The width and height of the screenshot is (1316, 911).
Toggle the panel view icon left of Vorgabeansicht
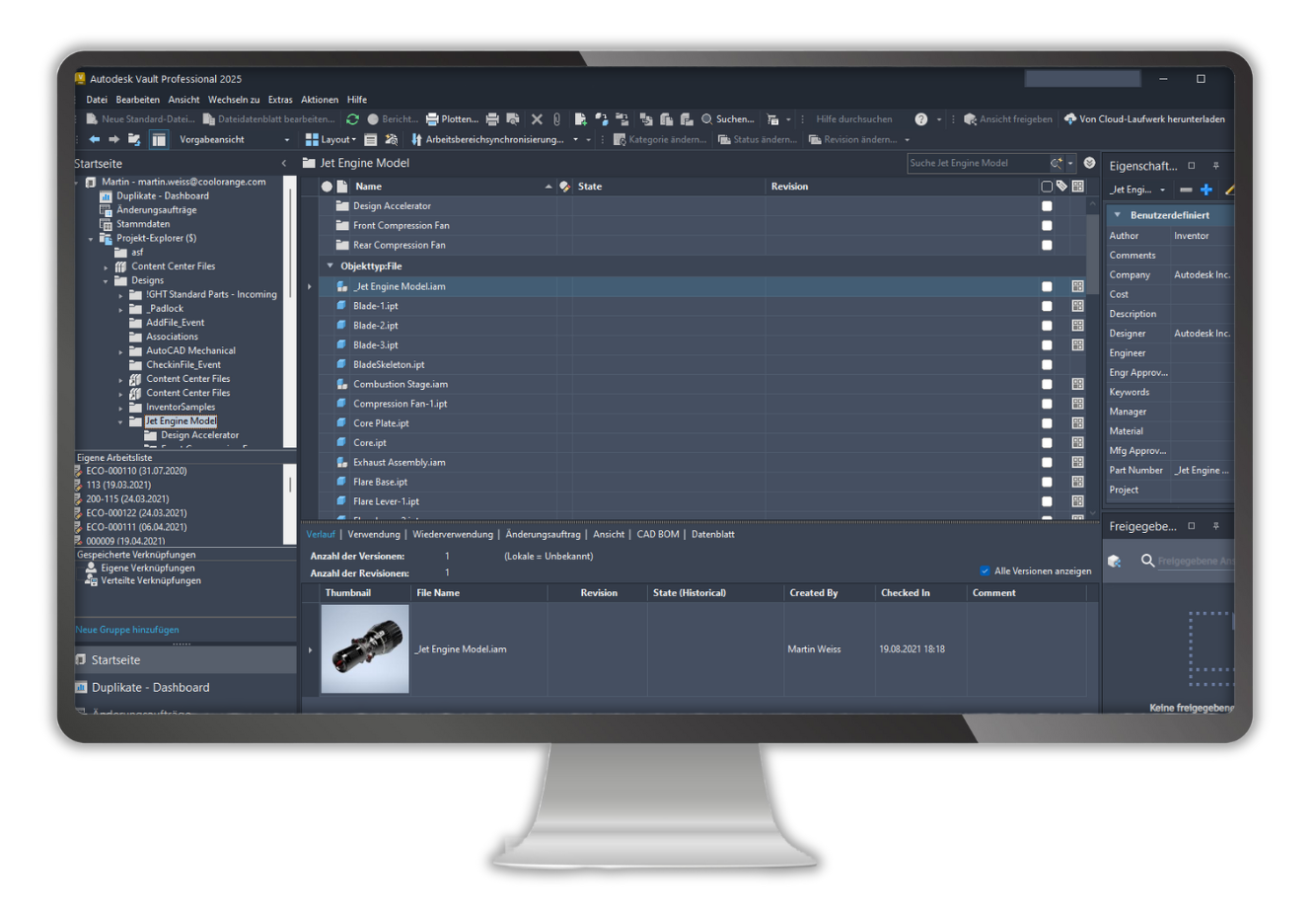coord(159,140)
